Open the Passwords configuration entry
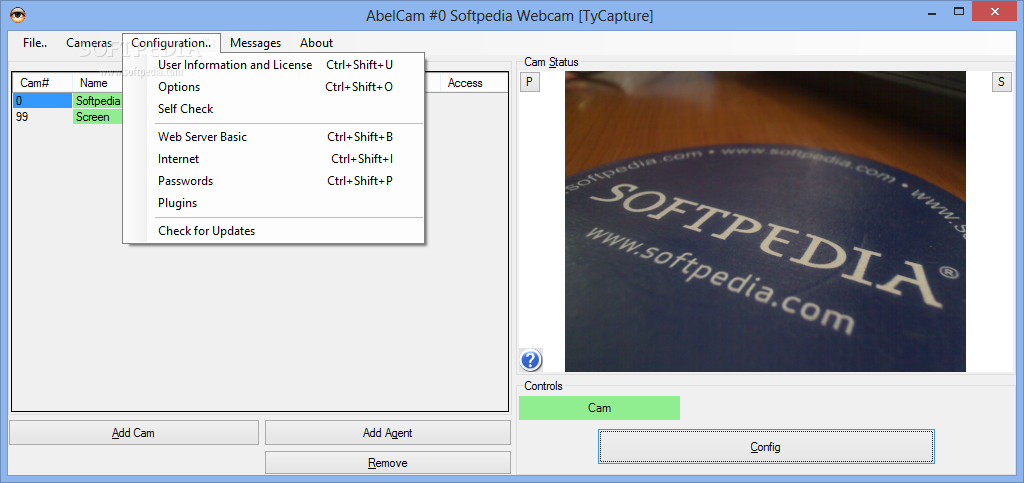1024x483 pixels. [x=274, y=181]
